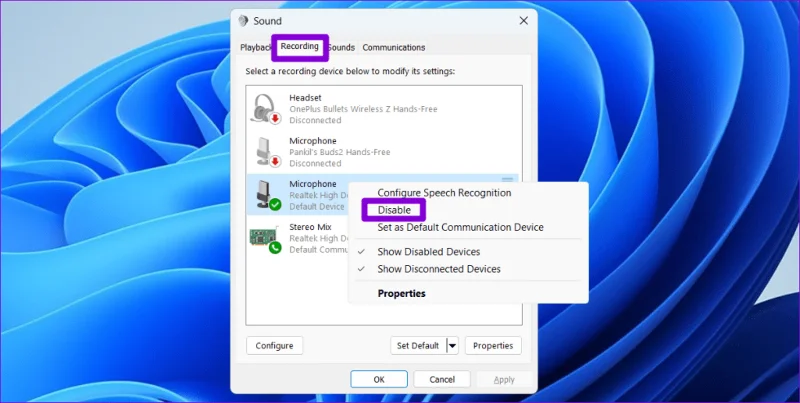Select the Stereo Mix device name

click(310, 226)
